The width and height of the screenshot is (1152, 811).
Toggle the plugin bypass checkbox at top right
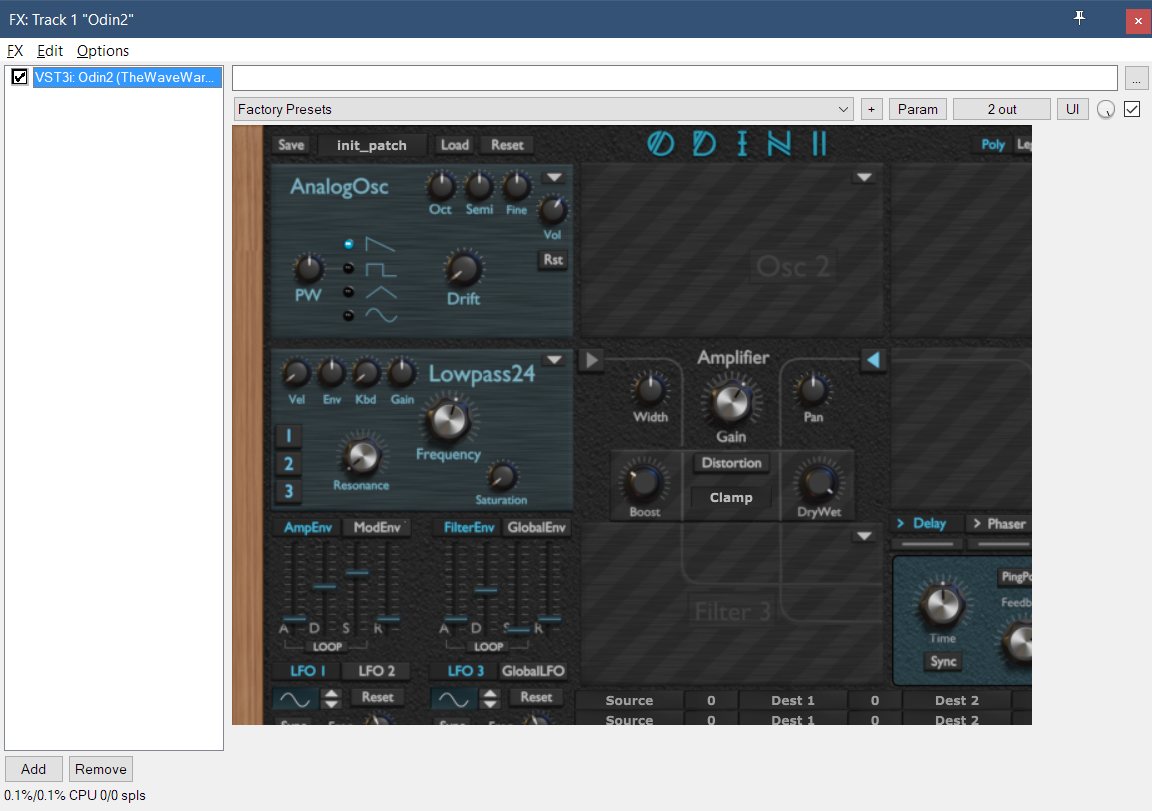(1132, 109)
